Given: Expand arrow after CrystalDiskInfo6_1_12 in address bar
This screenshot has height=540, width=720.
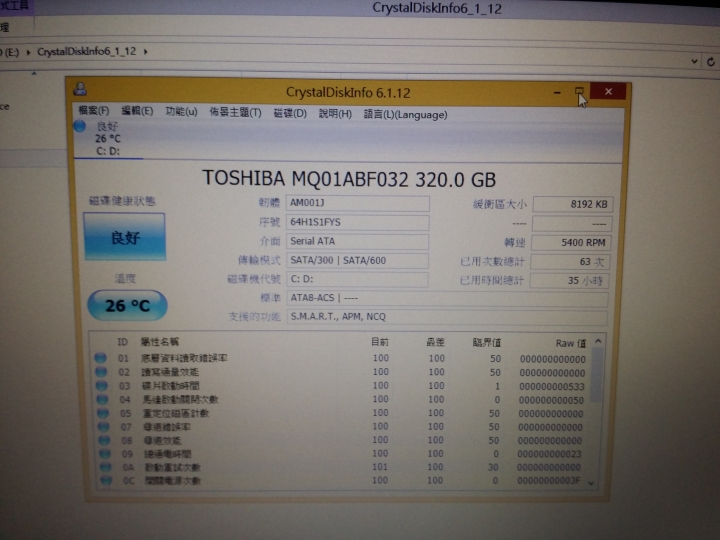Looking at the screenshot, I should click(x=146, y=51).
